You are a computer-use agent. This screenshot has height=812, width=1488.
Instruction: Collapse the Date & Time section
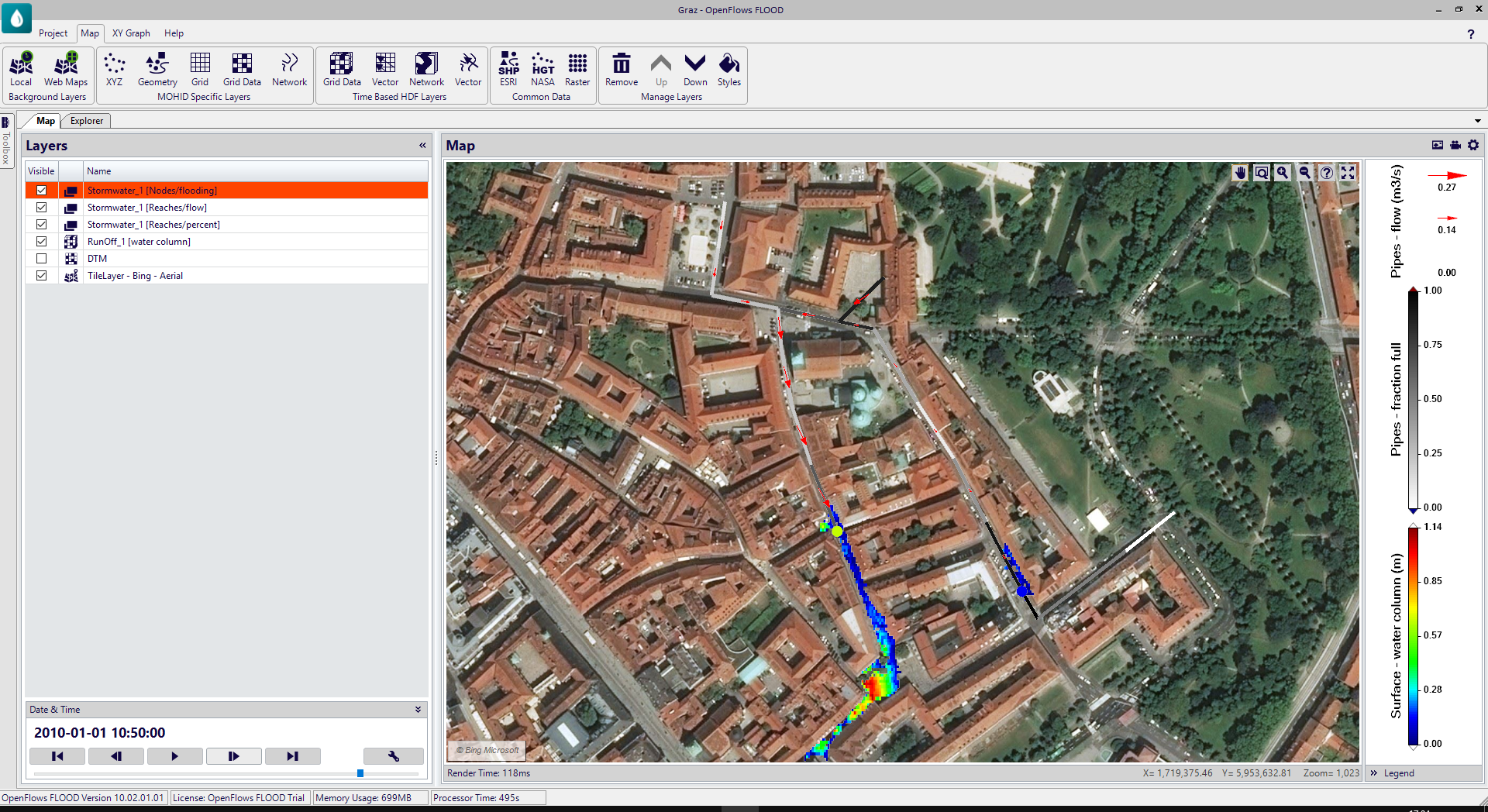pyautogui.click(x=418, y=710)
